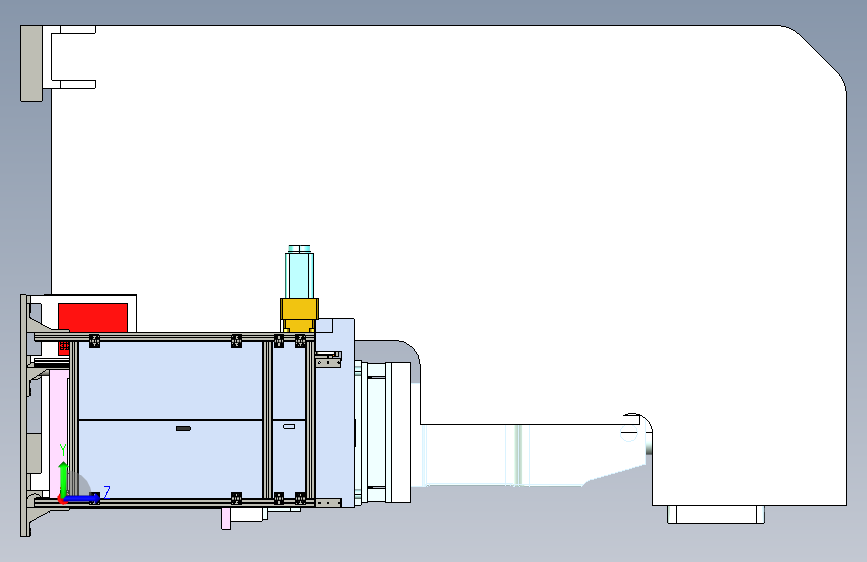This screenshot has height=562, width=867.
Task: Select the large upper blue panel of the frame
Action: [170, 380]
